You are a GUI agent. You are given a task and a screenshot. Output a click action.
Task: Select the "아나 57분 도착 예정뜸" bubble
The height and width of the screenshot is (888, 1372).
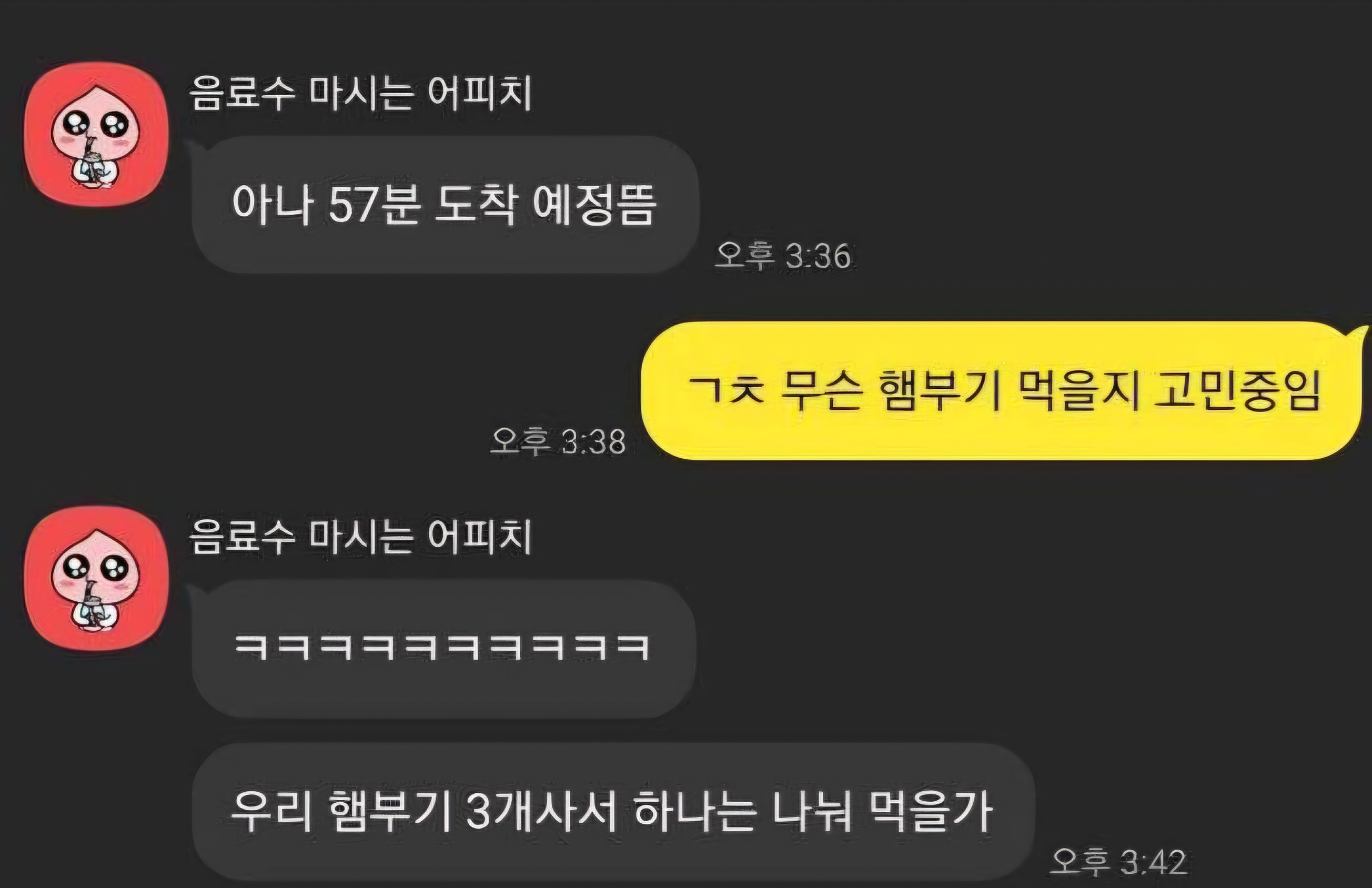click(445, 204)
